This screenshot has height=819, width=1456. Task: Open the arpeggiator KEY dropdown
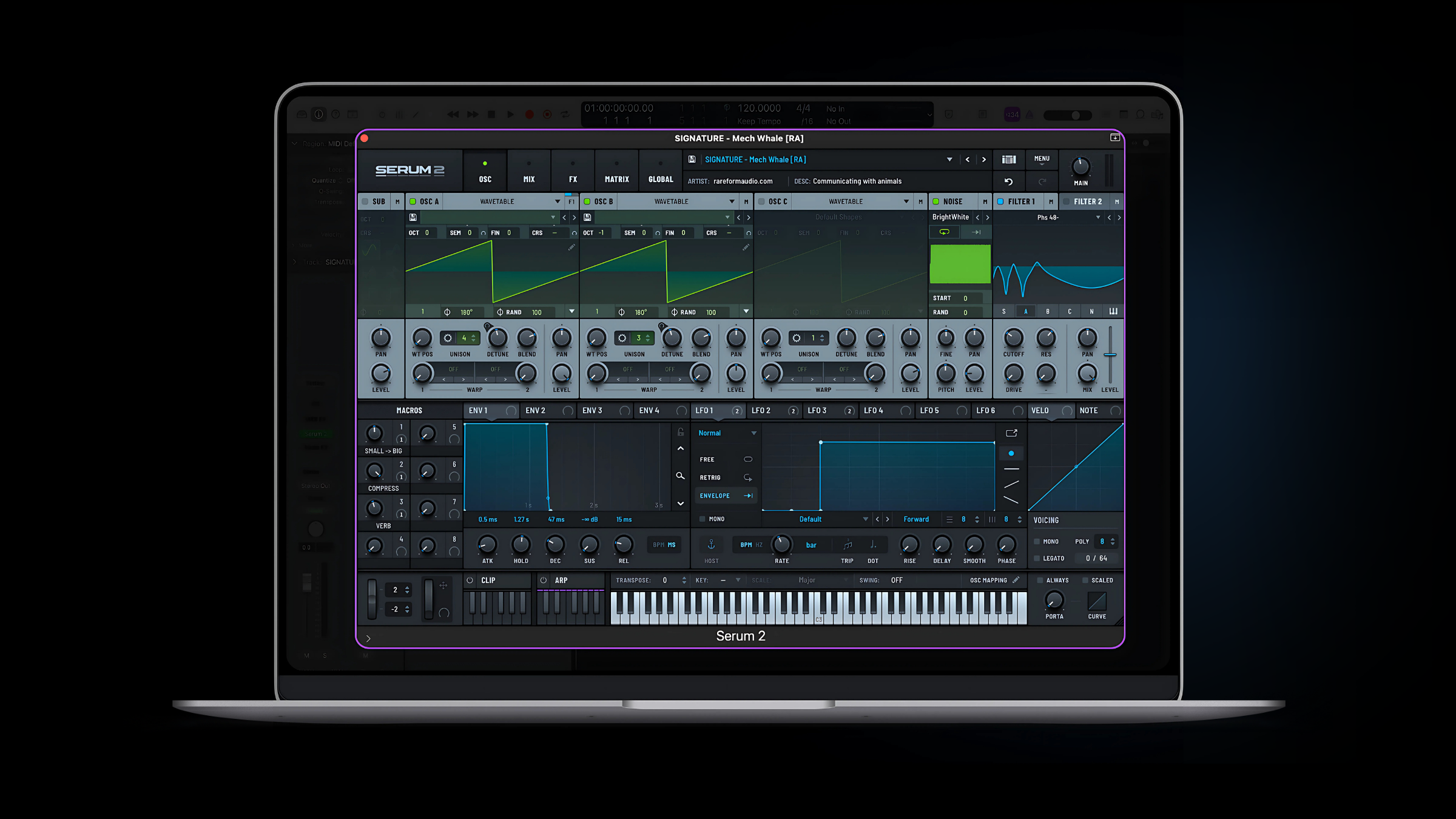[x=738, y=581]
